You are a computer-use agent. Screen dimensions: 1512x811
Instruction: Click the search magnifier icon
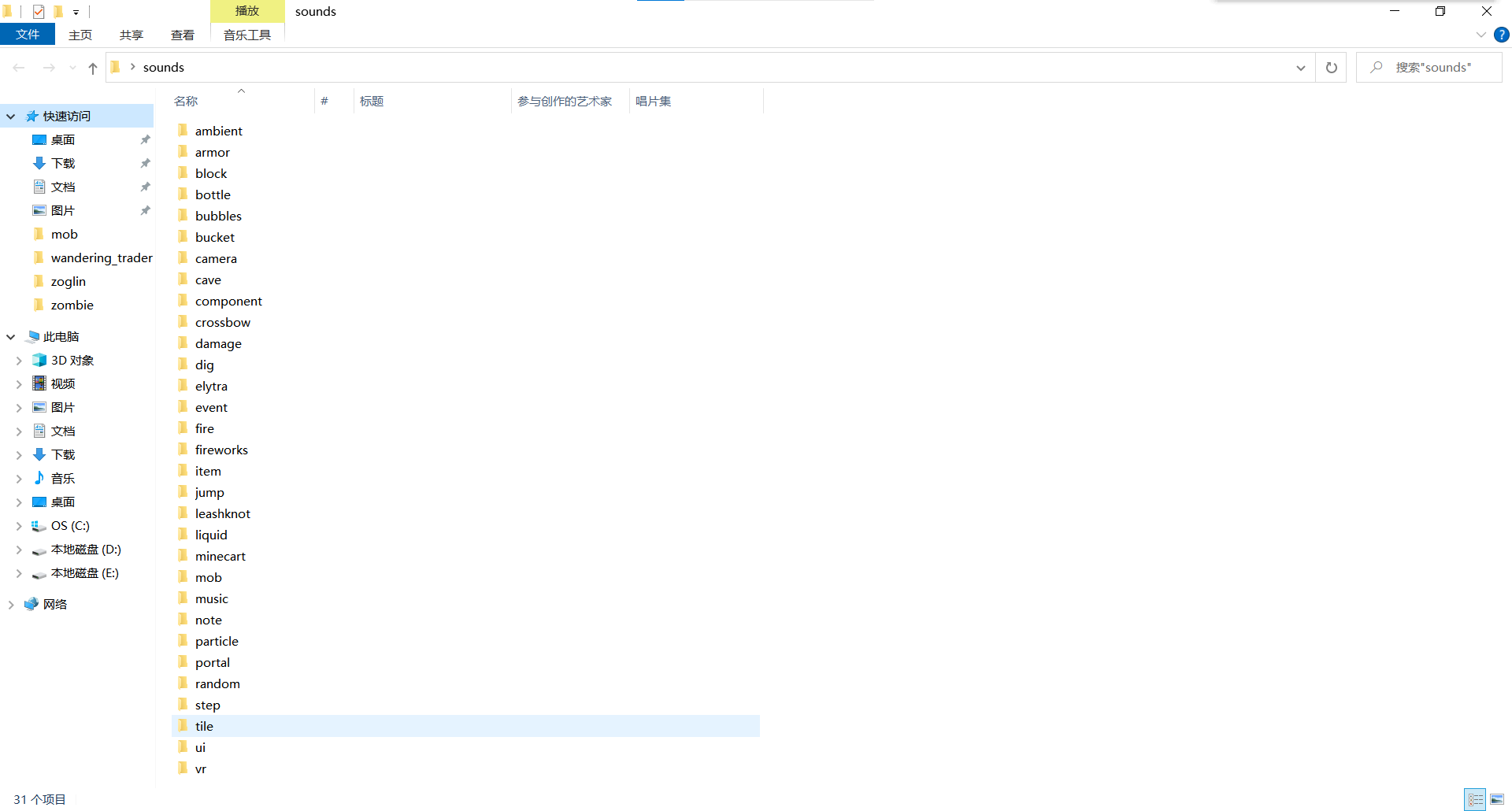[x=1376, y=68]
